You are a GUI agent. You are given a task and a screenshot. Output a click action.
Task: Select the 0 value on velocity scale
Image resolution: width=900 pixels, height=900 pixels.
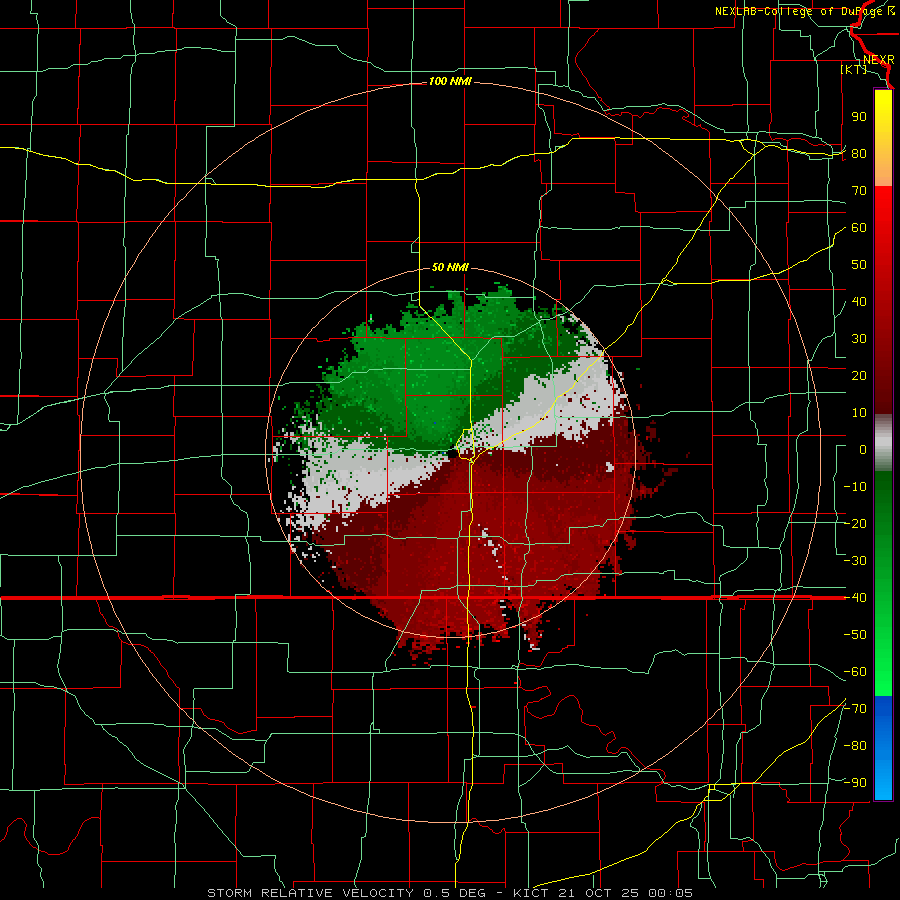point(863,450)
